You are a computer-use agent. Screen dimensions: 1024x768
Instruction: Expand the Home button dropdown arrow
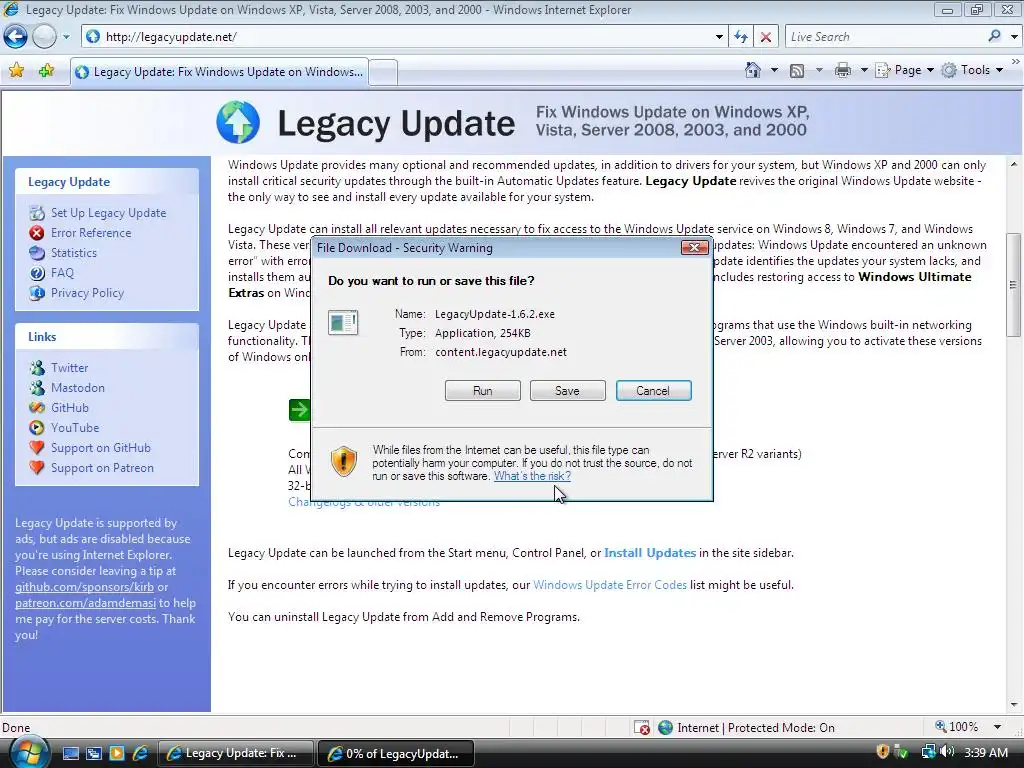click(x=775, y=70)
